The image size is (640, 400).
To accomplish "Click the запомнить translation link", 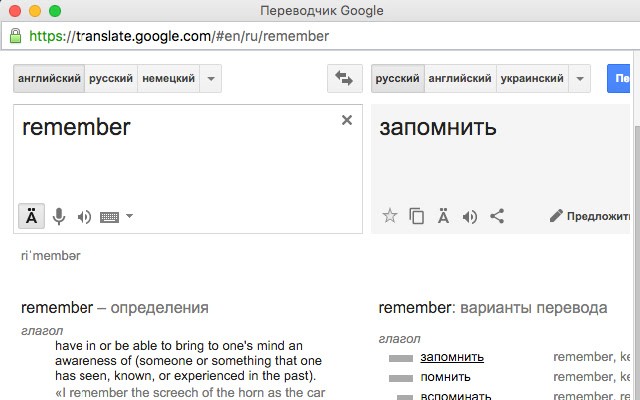I will [452, 357].
